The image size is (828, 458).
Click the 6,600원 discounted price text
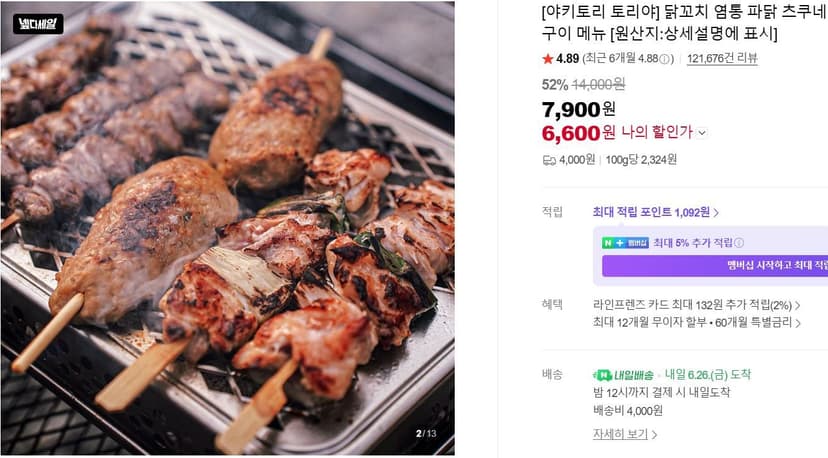coord(578,133)
